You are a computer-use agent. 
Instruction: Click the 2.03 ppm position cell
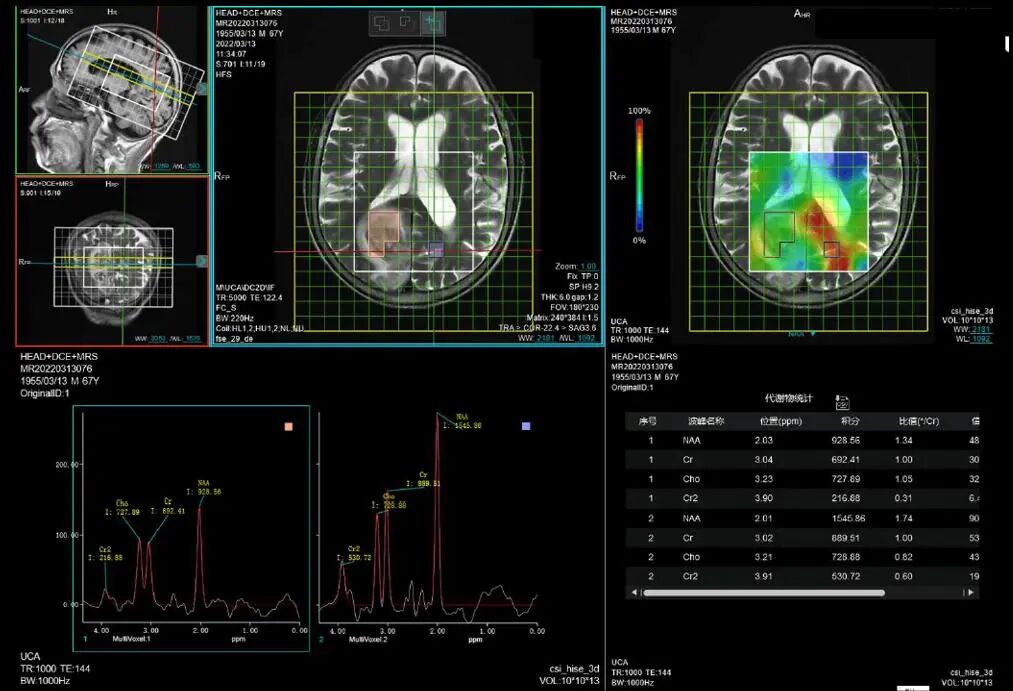tap(763, 440)
